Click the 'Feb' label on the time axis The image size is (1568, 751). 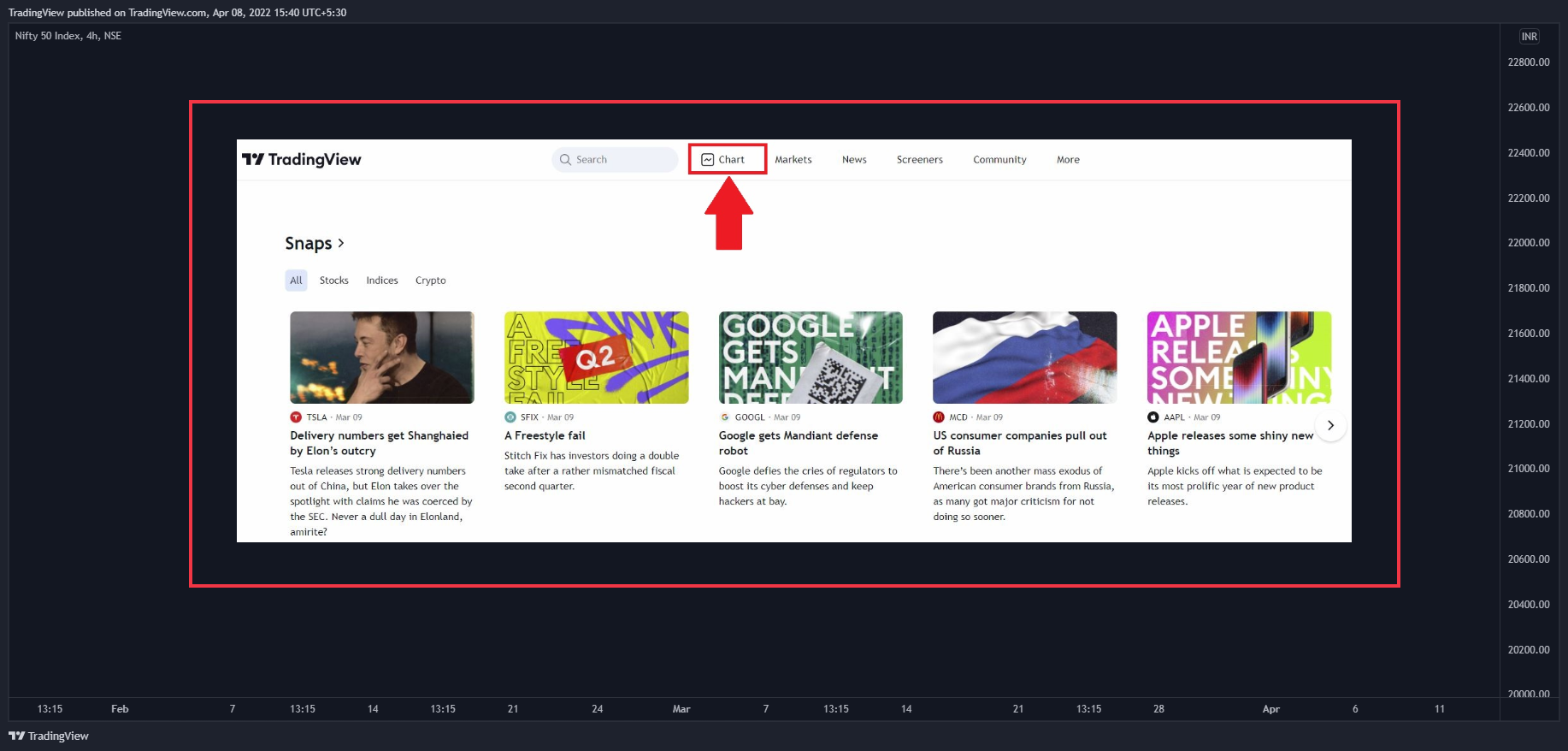120,709
